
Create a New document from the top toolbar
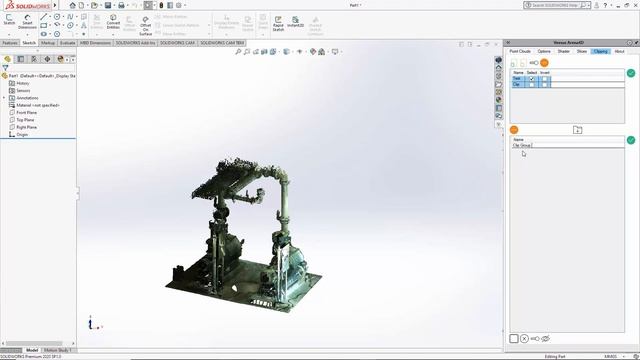point(81,5)
